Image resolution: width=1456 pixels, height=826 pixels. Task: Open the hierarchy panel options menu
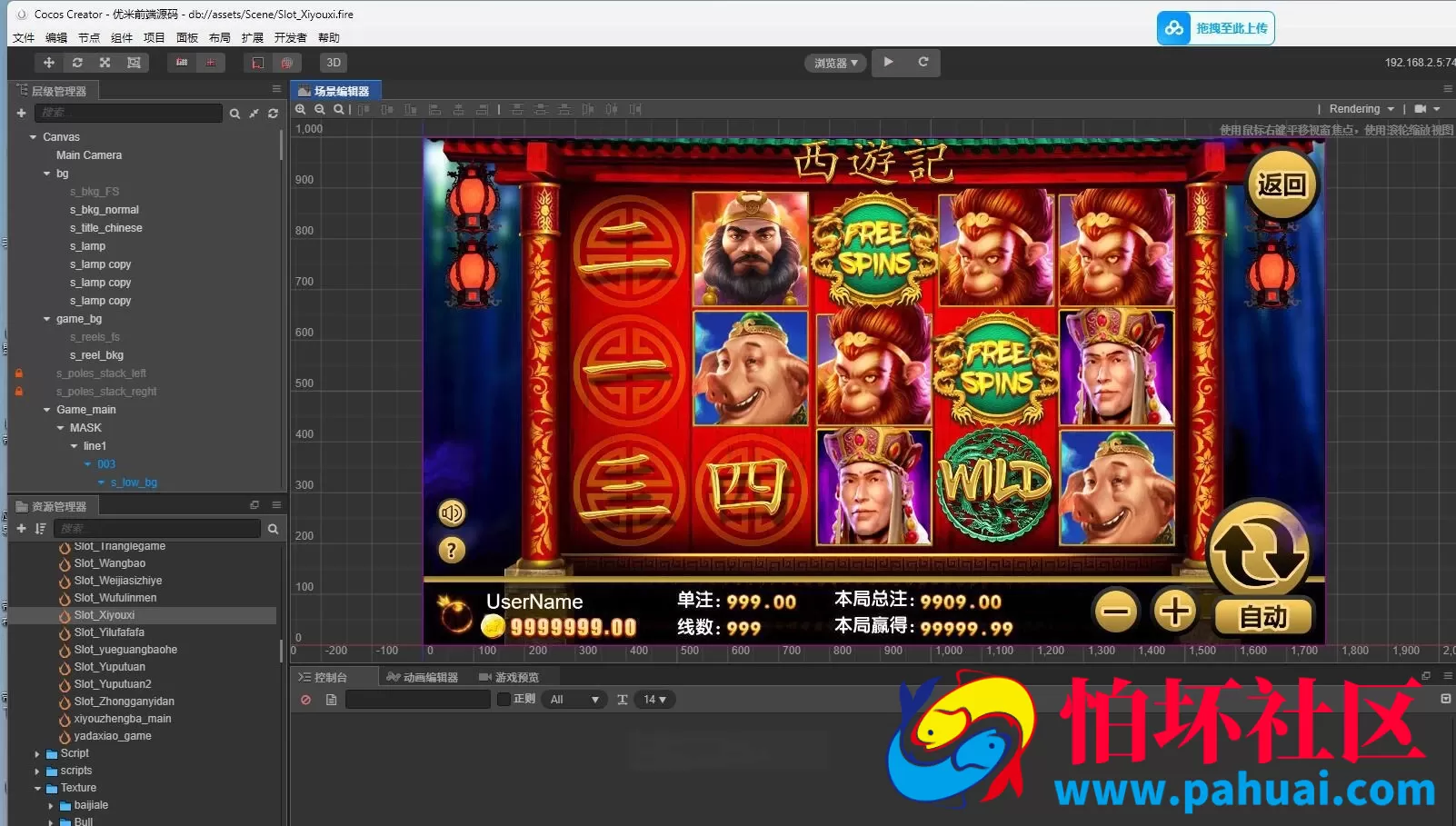pos(276,89)
